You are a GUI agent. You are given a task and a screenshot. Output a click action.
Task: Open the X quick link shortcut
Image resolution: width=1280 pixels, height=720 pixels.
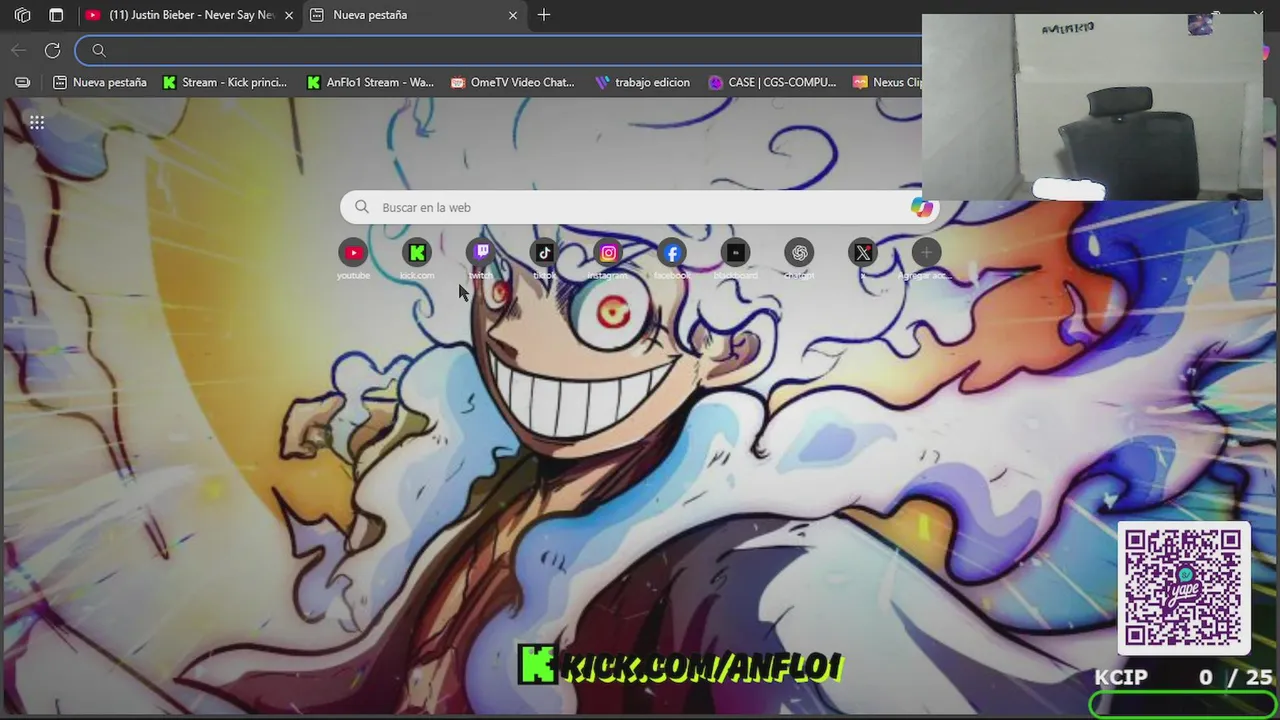pos(863,253)
